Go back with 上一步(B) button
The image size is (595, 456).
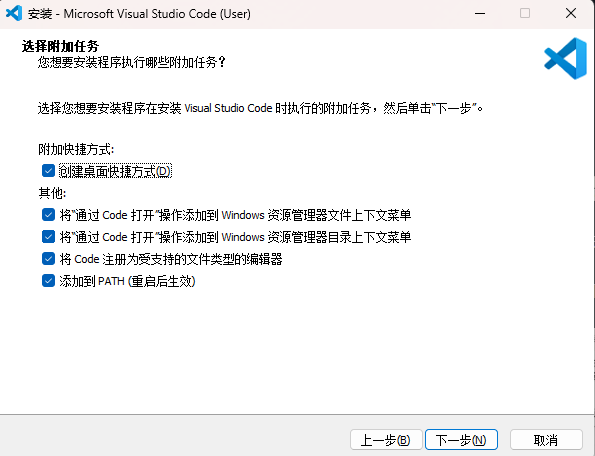pyautogui.click(x=386, y=440)
